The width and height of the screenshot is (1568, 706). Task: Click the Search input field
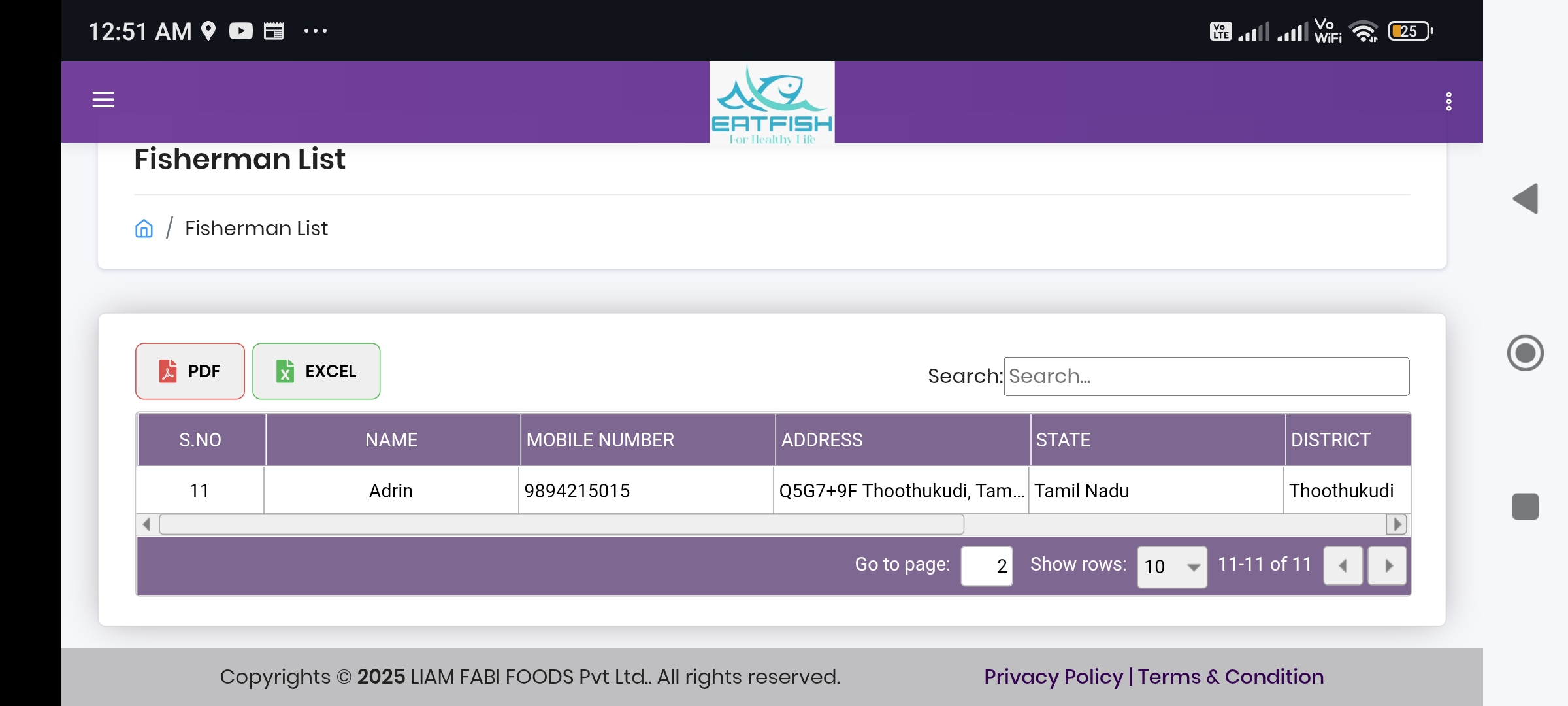1205,377
